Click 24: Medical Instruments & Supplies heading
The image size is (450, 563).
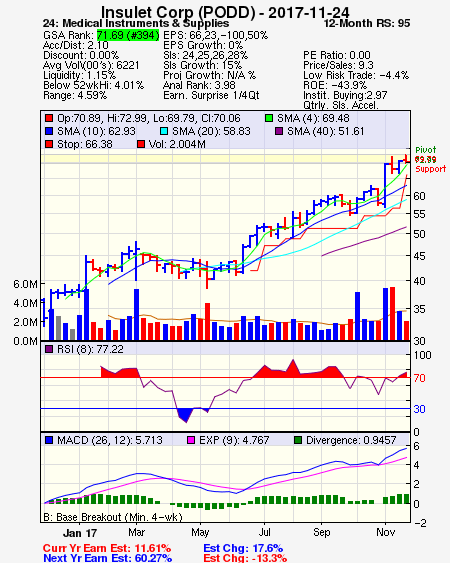pyautogui.click(x=136, y=23)
